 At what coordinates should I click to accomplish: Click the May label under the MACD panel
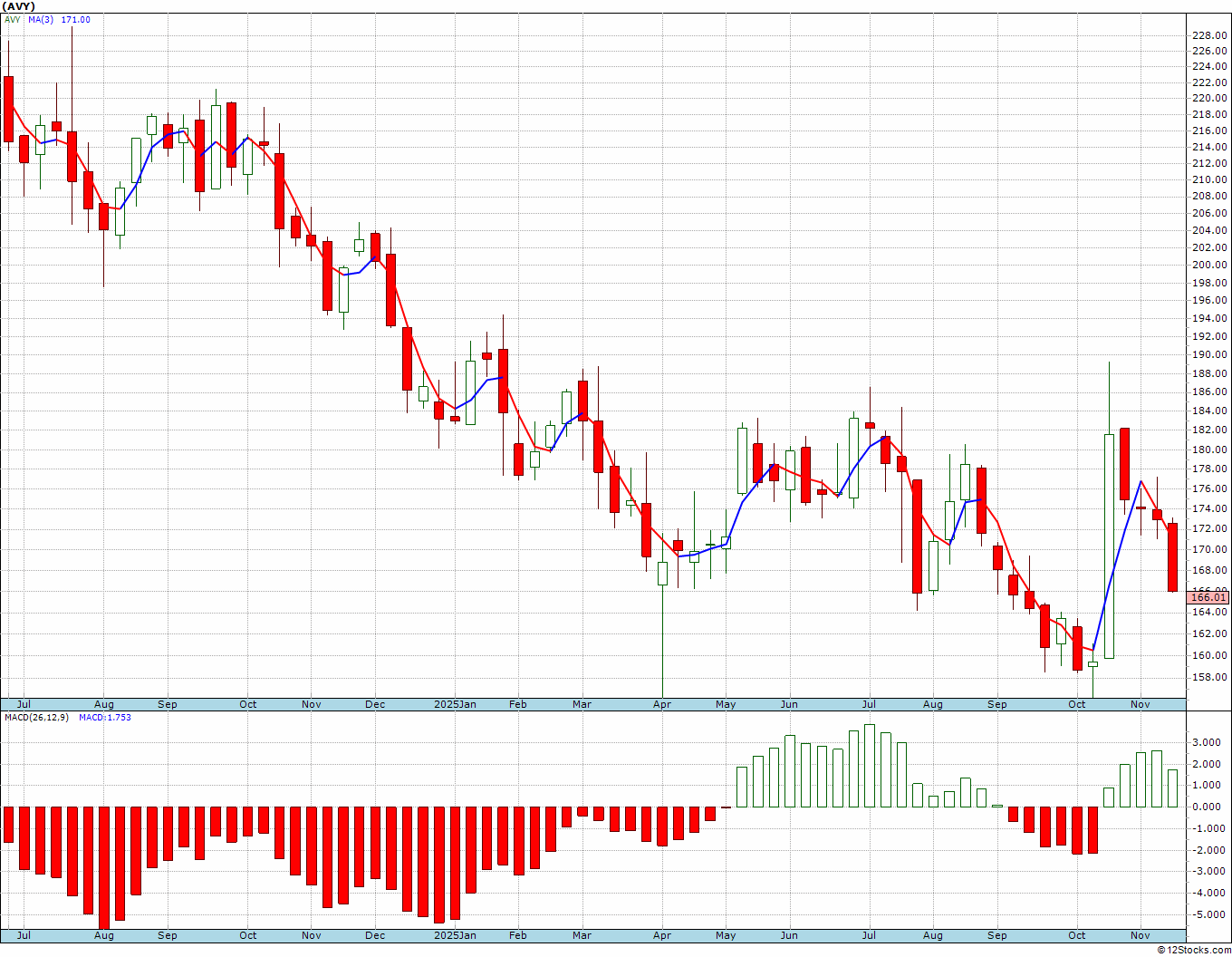(x=726, y=935)
